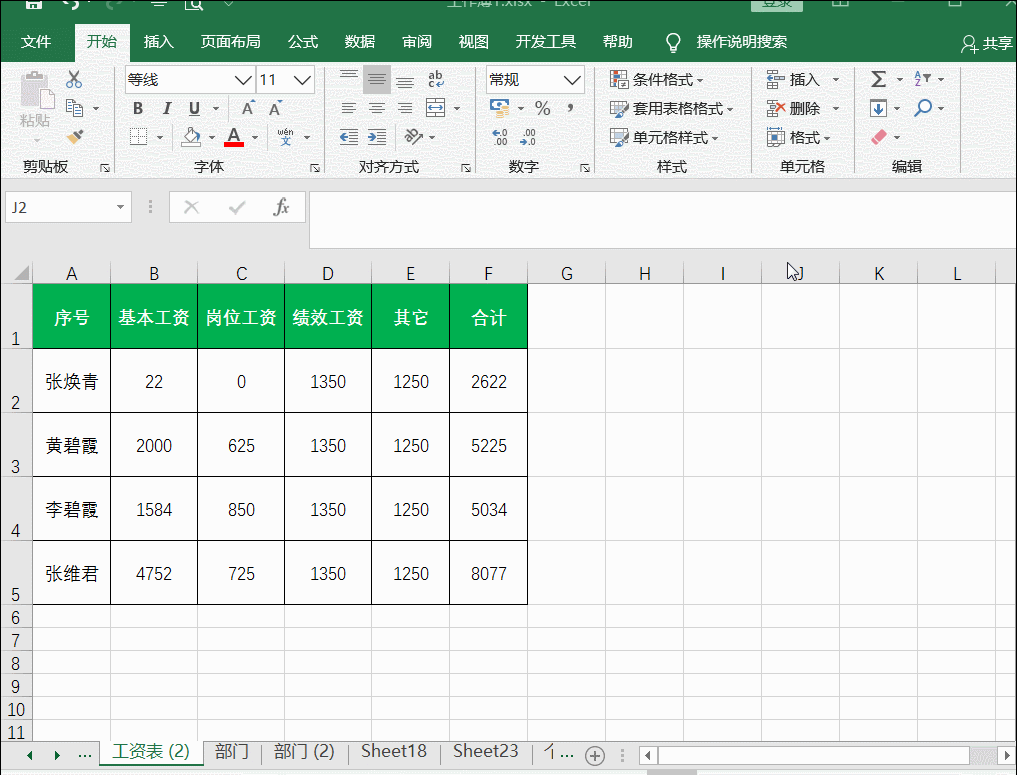
Task: Toggle middle vertical alignment
Action: click(x=377, y=80)
